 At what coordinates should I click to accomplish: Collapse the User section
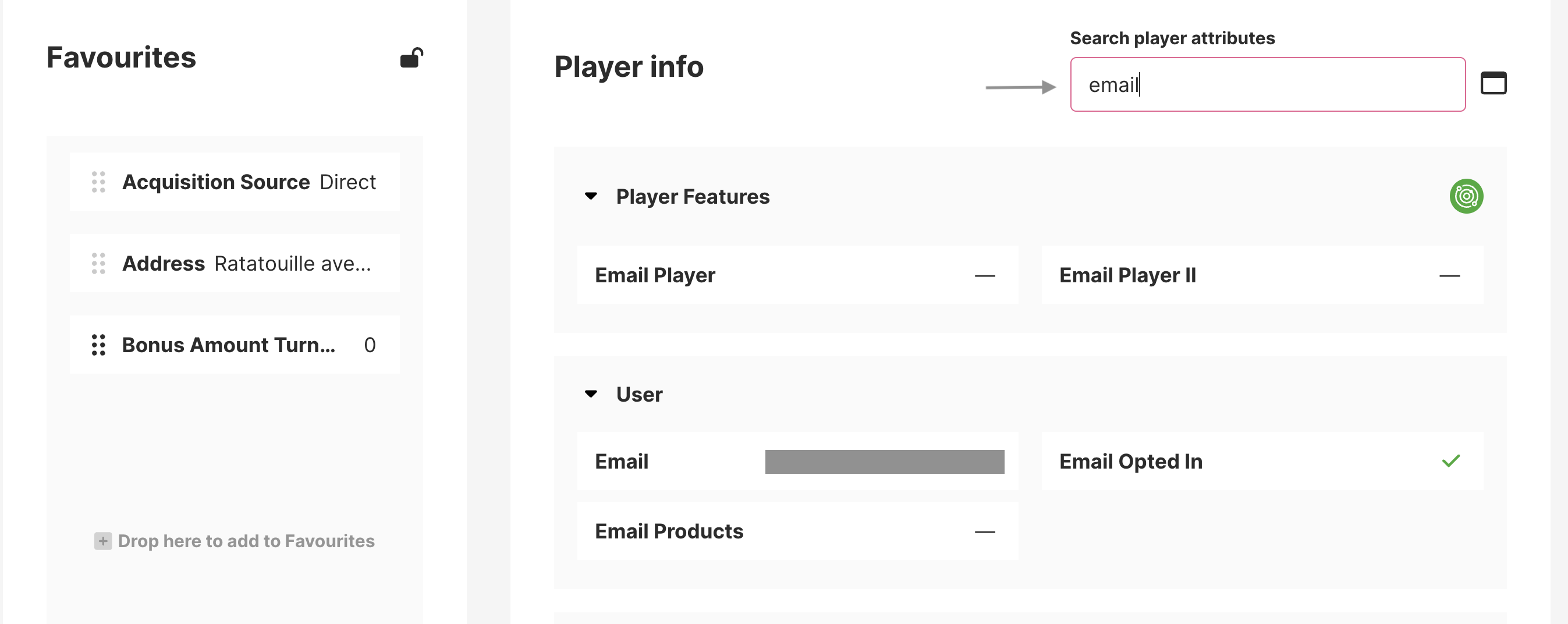[x=590, y=394]
